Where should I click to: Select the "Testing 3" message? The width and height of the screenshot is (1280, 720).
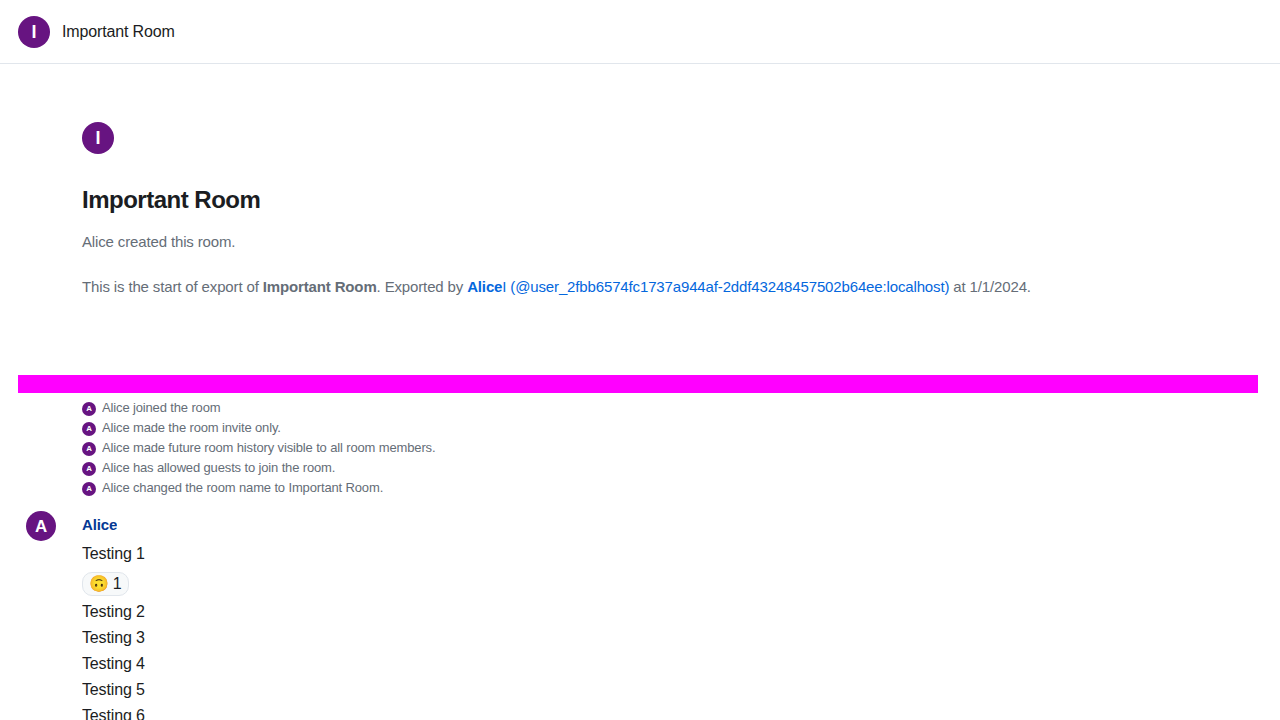[113, 638]
